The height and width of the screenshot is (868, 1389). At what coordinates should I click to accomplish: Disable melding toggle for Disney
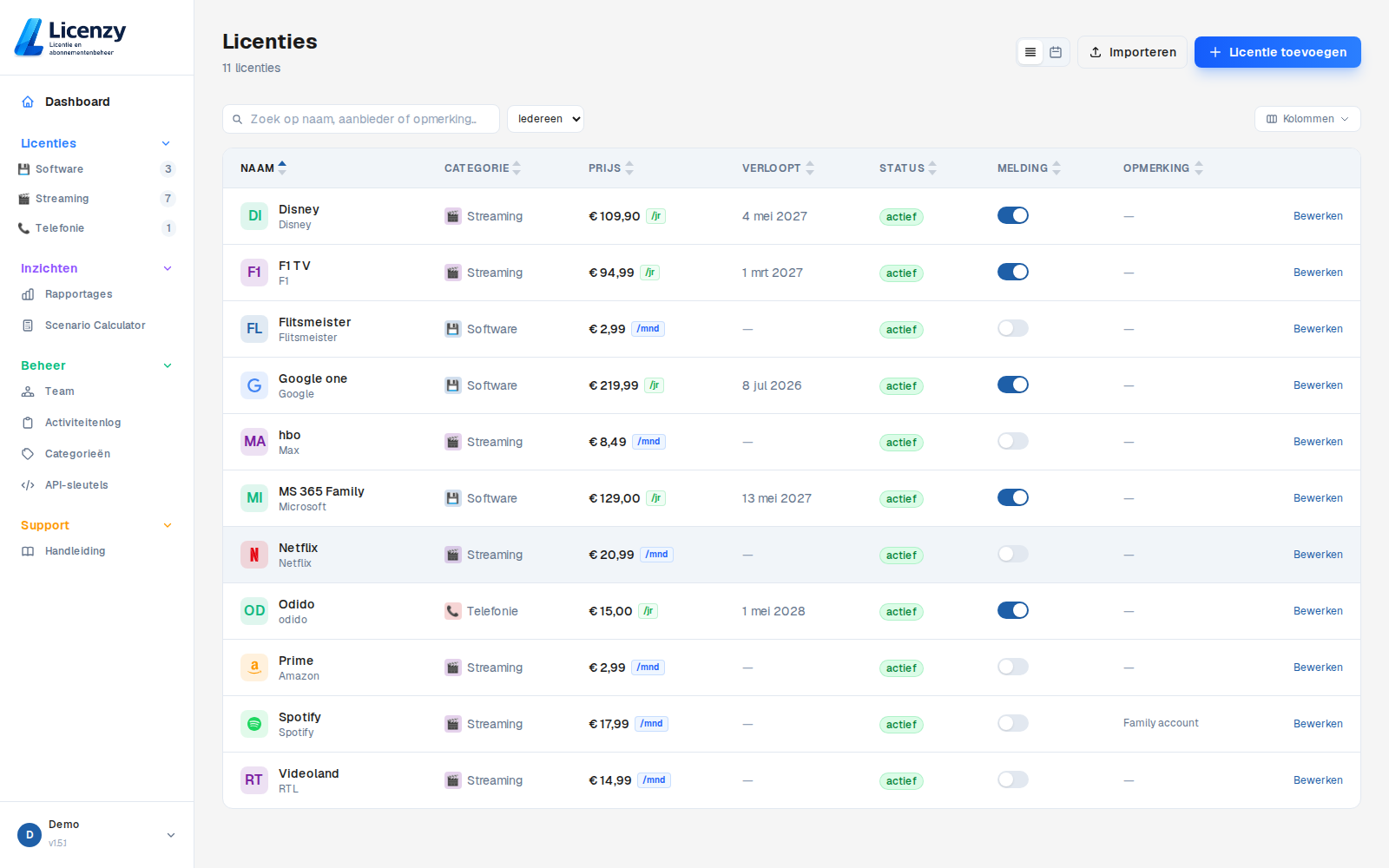click(x=1013, y=215)
